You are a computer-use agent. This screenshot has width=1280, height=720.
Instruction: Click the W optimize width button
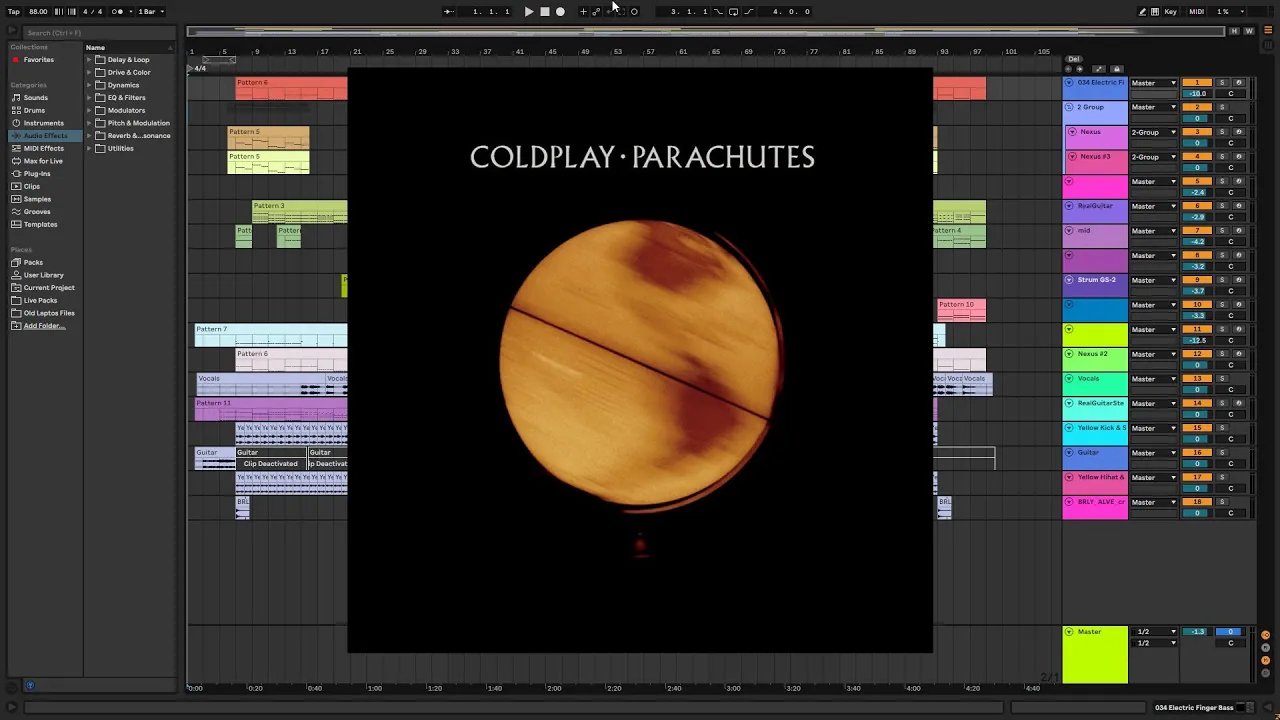[x=1248, y=32]
